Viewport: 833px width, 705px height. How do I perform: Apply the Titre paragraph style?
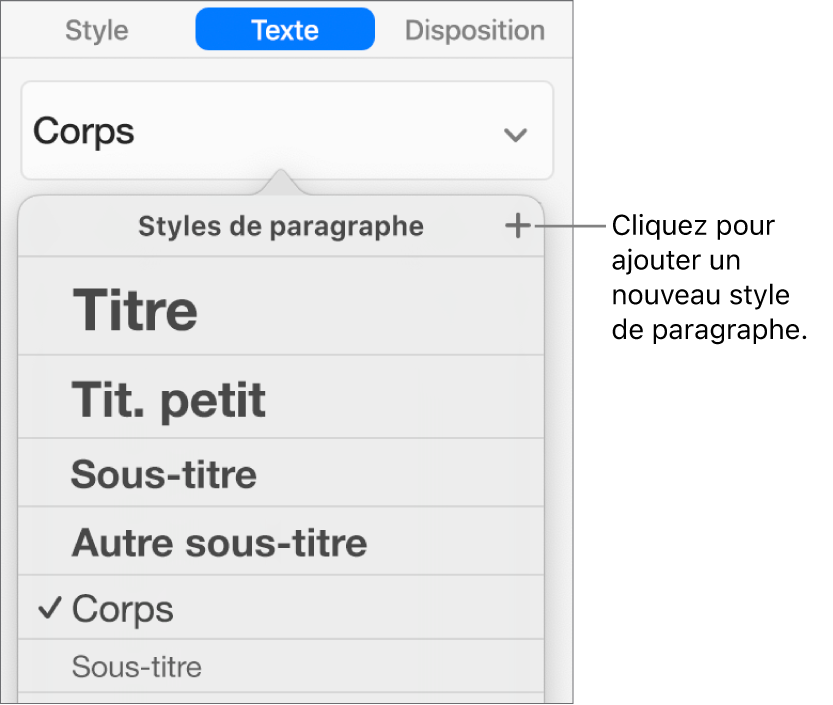coord(281,307)
